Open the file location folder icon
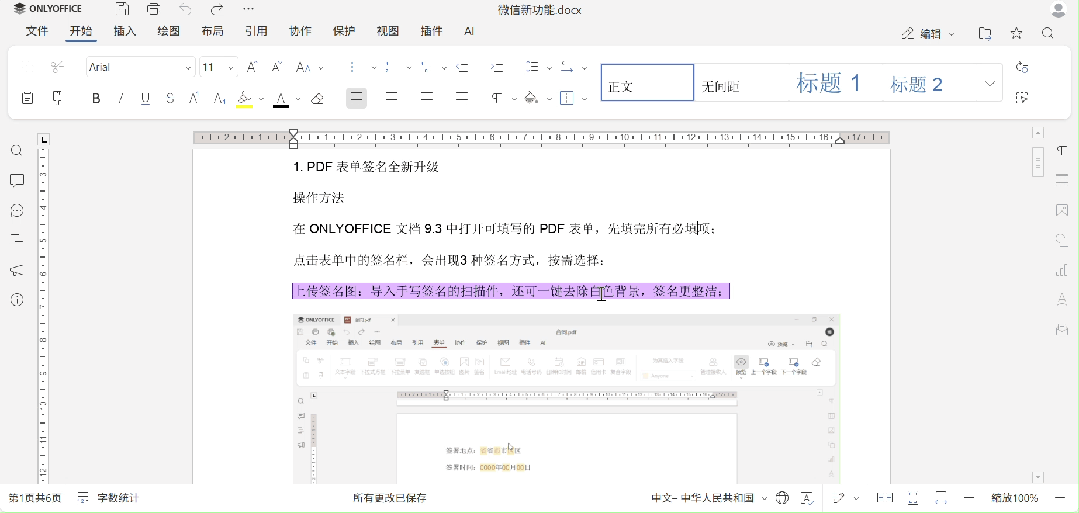 (985, 33)
